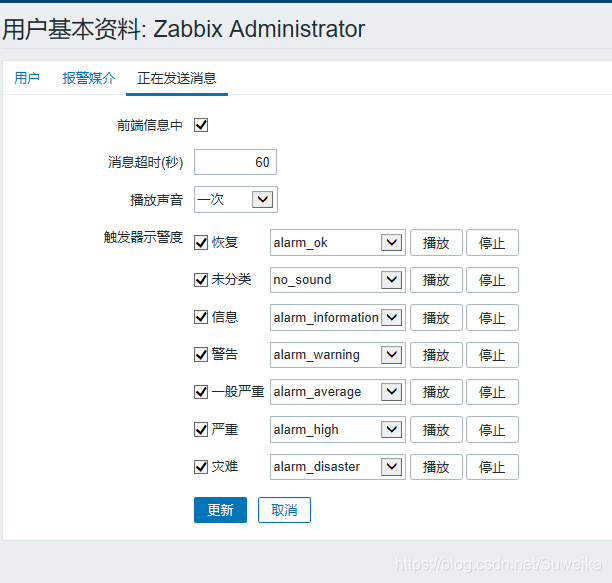The width and height of the screenshot is (612, 583).
Task: Expand the alarm_warning dropdown
Action: click(338, 355)
